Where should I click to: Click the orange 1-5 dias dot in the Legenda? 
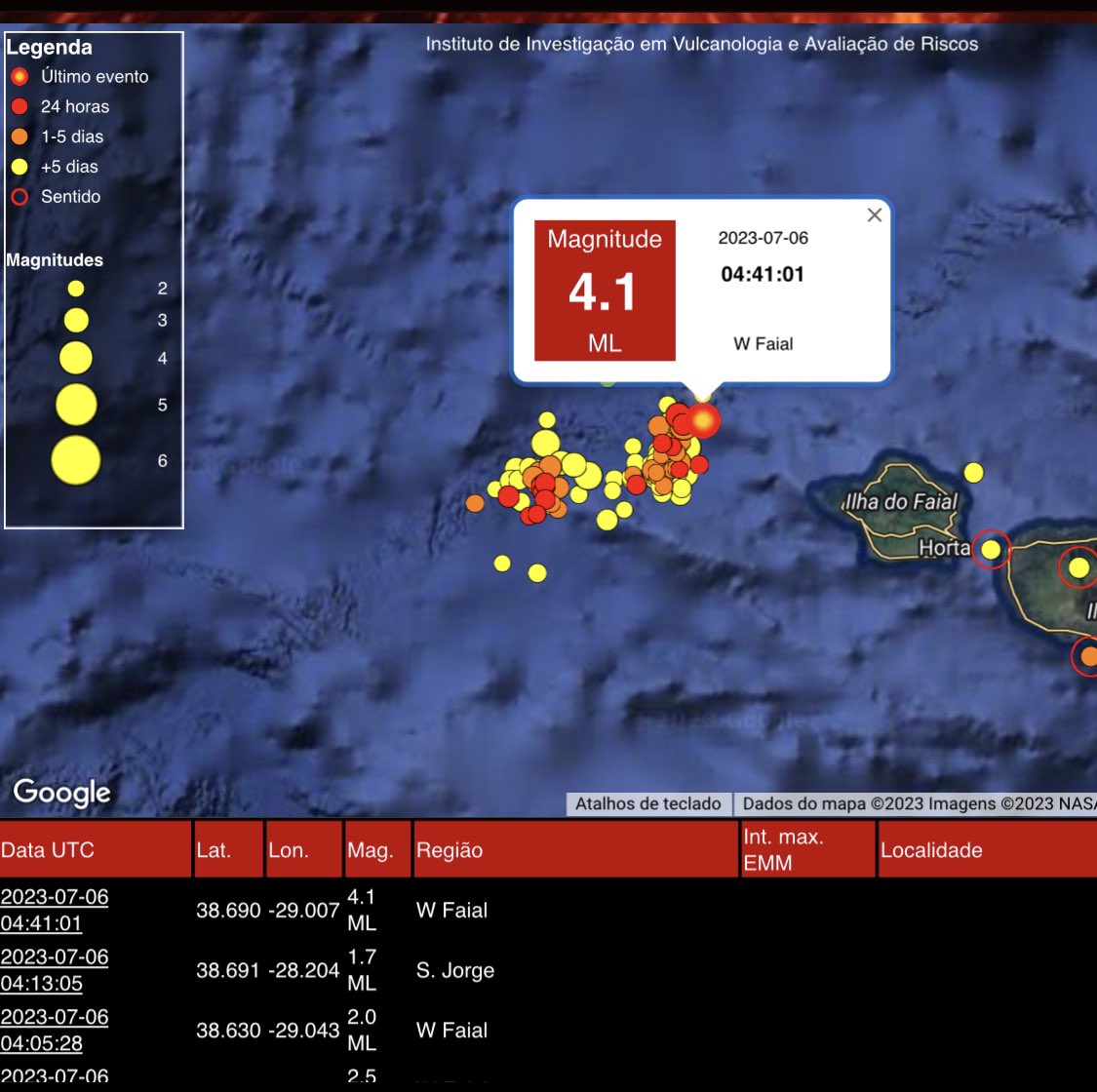(x=21, y=136)
